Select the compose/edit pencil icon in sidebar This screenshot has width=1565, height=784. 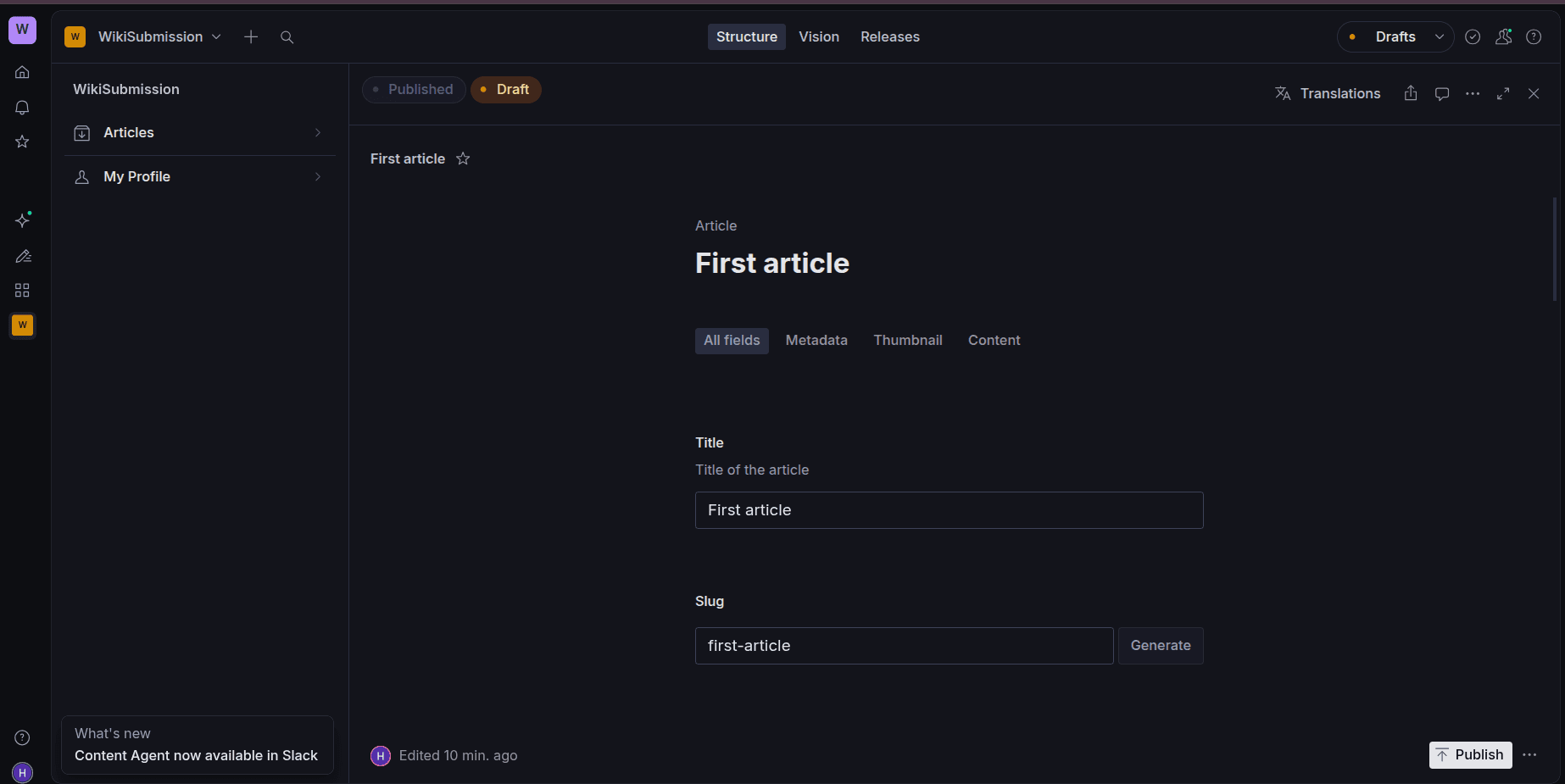[x=22, y=256]
